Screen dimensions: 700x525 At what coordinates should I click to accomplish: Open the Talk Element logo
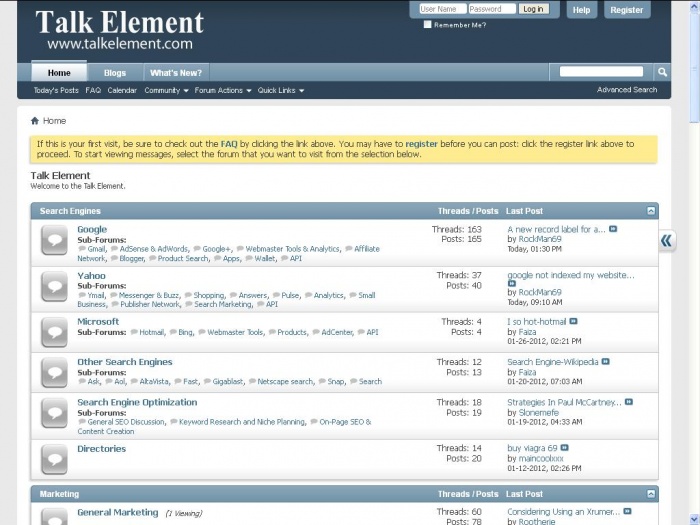[x=120, y=29]
